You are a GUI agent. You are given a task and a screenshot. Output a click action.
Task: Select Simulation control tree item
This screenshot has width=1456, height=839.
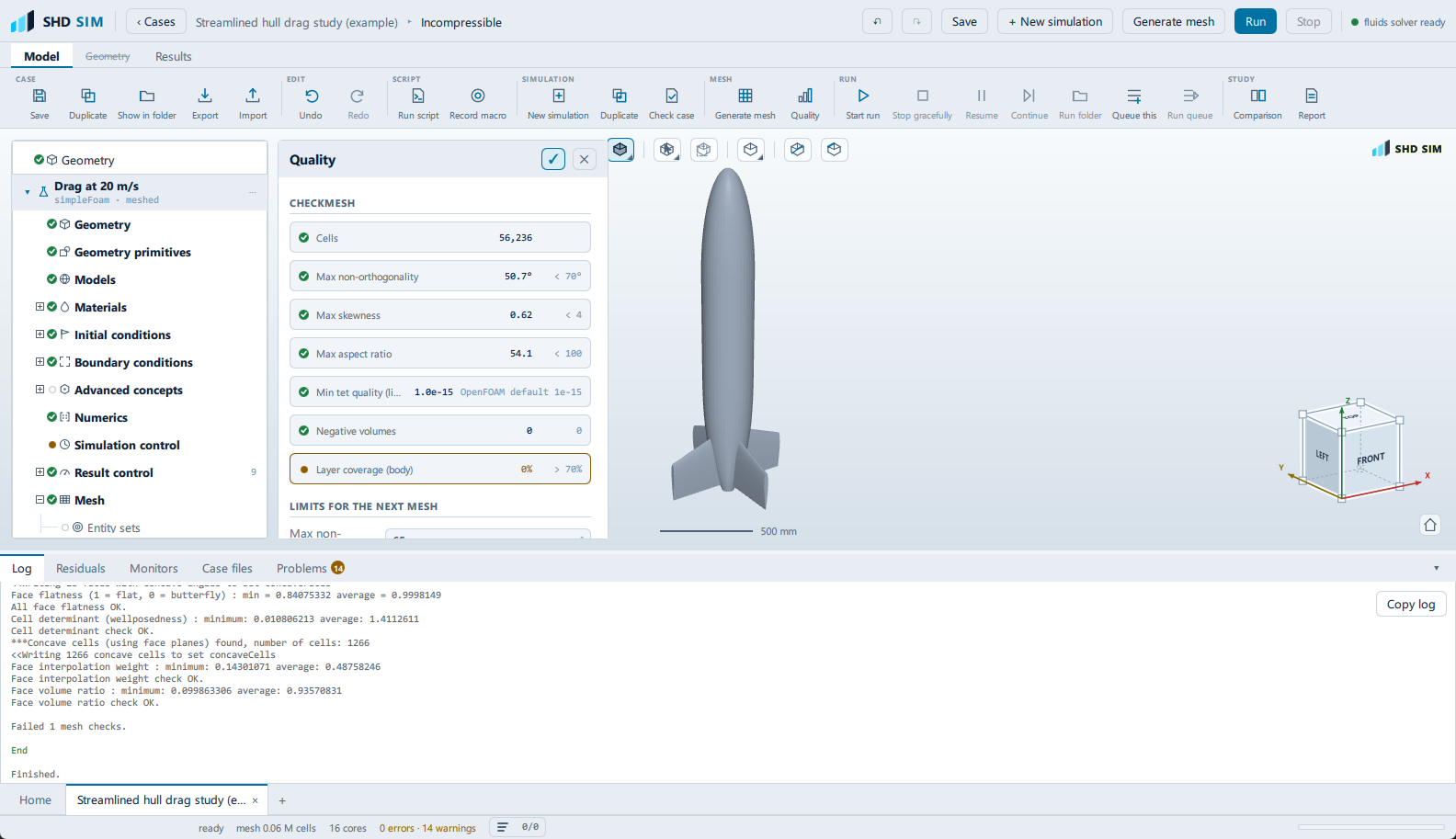[x=127, y=445]
